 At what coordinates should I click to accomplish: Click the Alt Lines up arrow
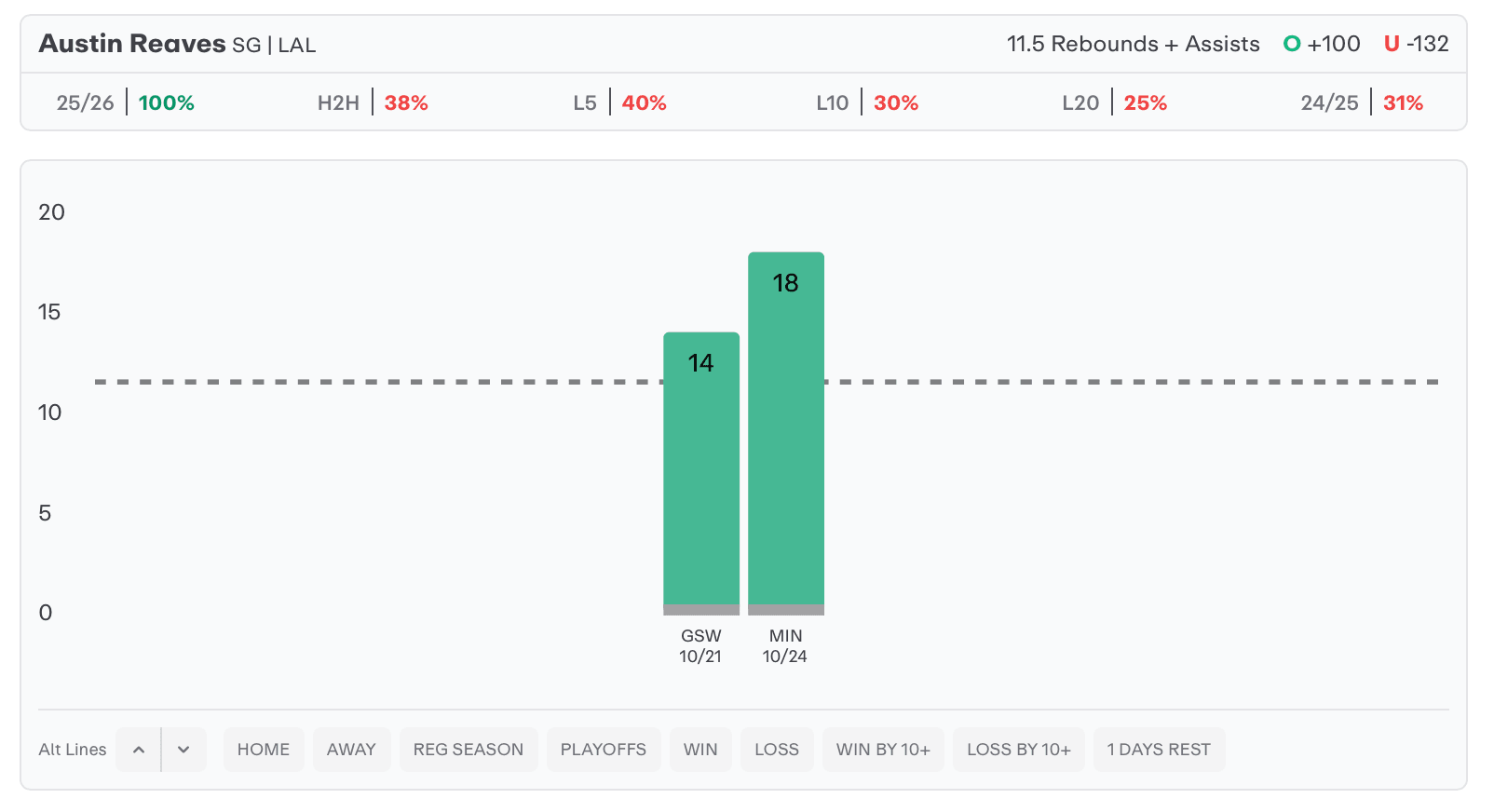coord(139,750)
